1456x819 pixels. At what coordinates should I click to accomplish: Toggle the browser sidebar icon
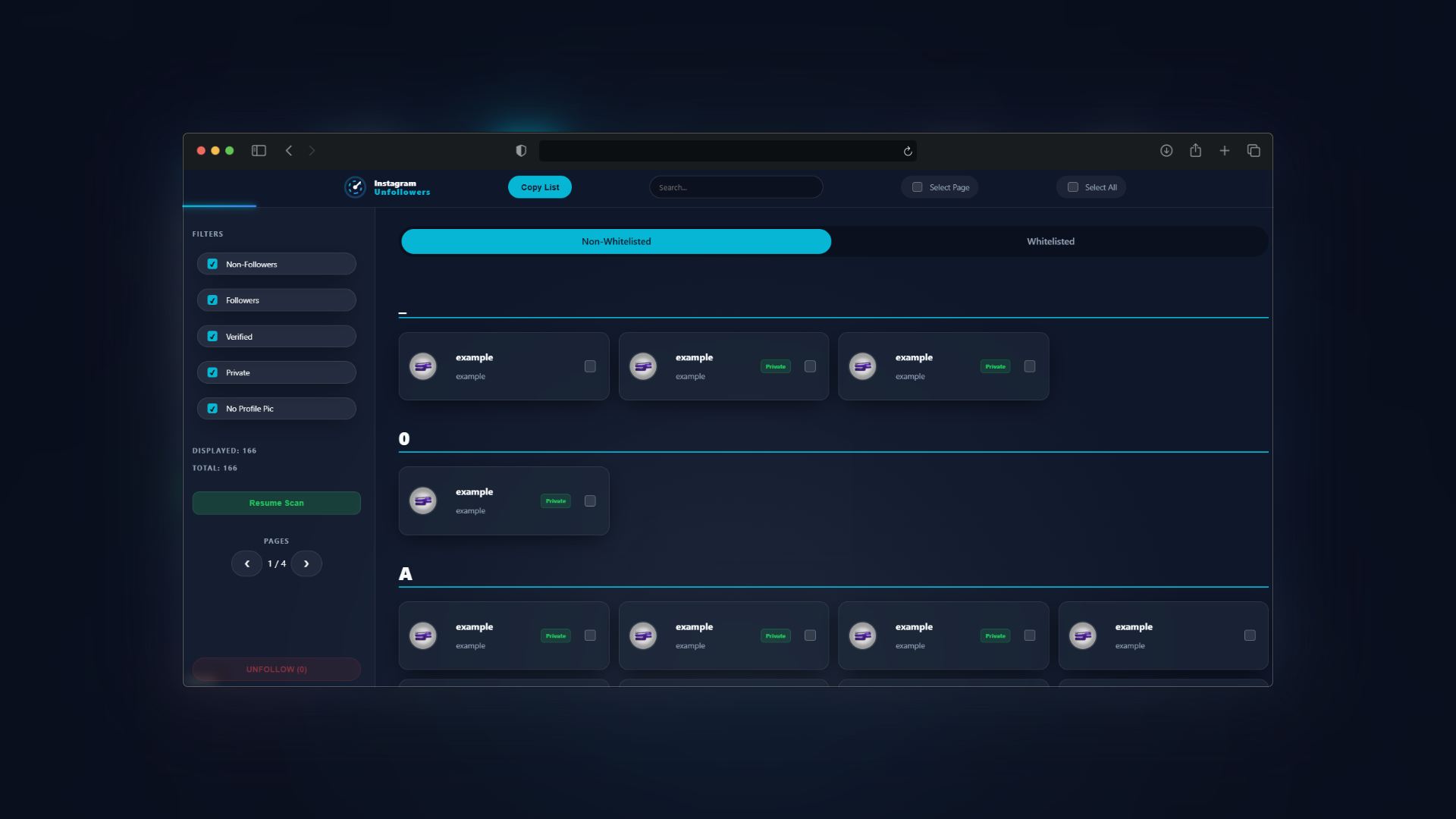[259, 151]
